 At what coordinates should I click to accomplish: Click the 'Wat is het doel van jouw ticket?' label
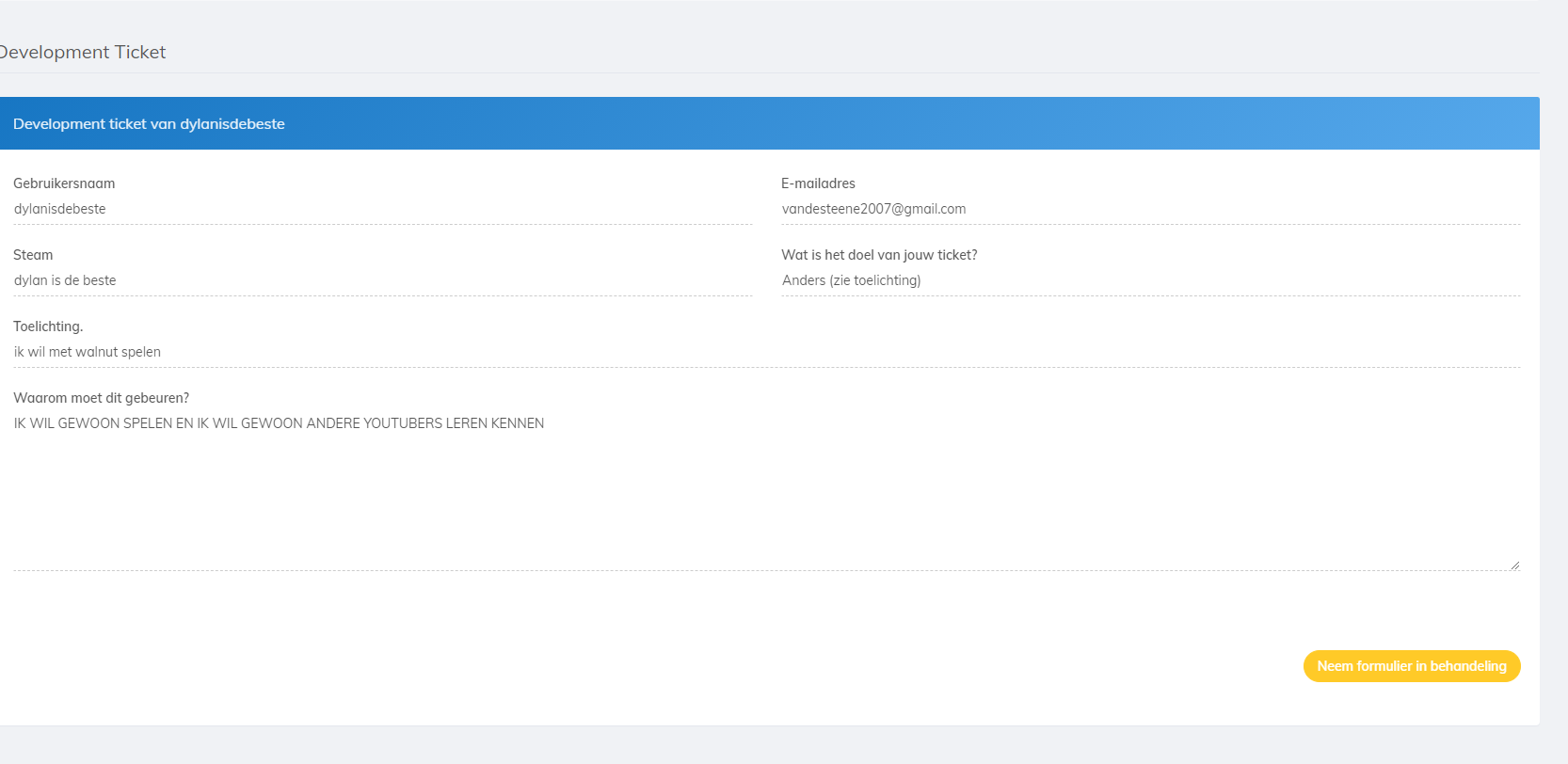click(x=879, y=255)
